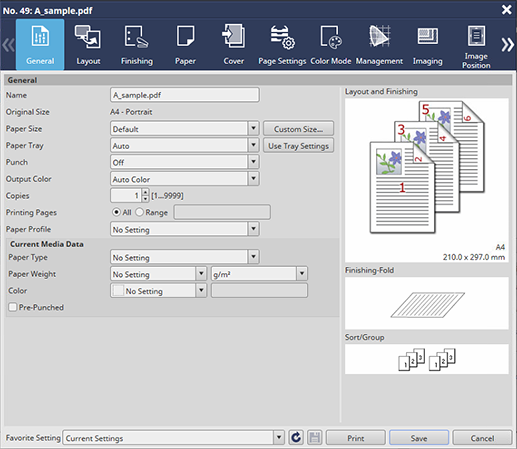
Task: Open the Imaging settings icon
Action: pos(428,36)
